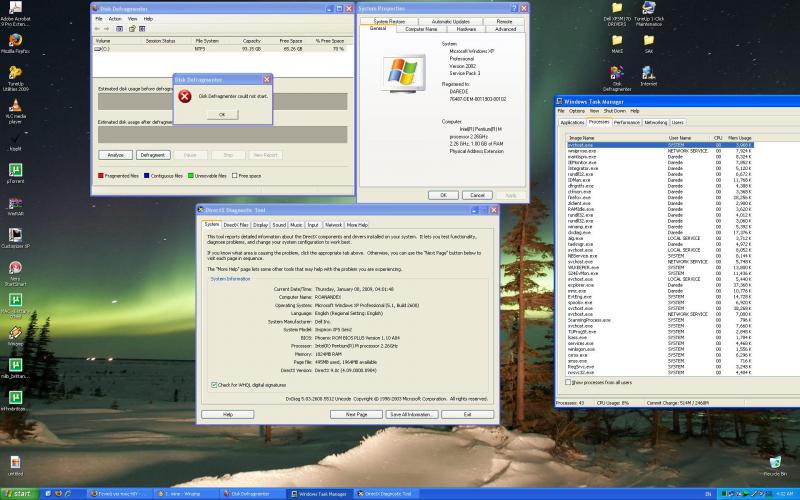This screenshot has width=800, height=500.
Task: Click Next Page in DirectX Diagnostic Tool
Action: (356, 415)
